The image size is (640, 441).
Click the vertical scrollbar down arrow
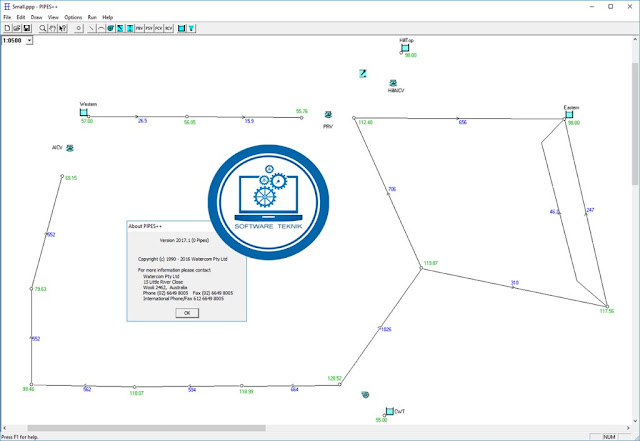coord(635,421)
